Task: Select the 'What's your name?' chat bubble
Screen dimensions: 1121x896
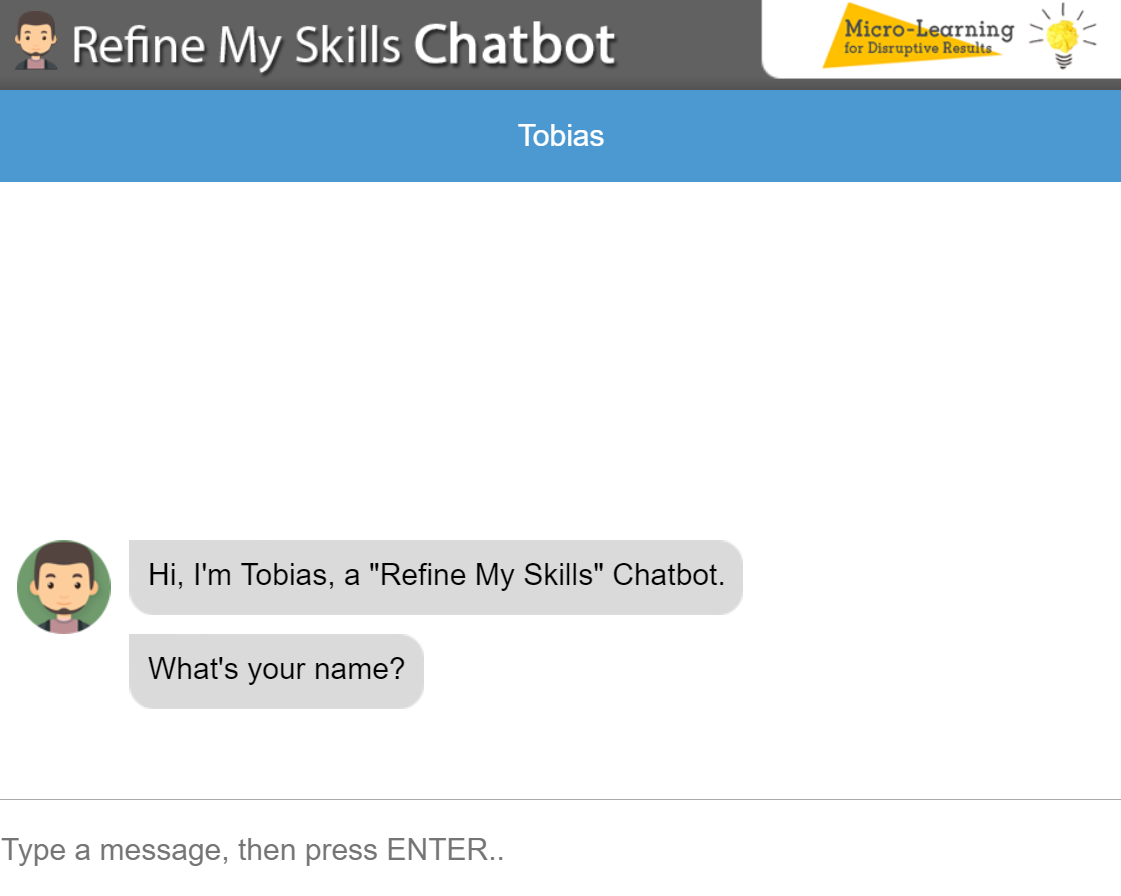Action: point(276,670)
